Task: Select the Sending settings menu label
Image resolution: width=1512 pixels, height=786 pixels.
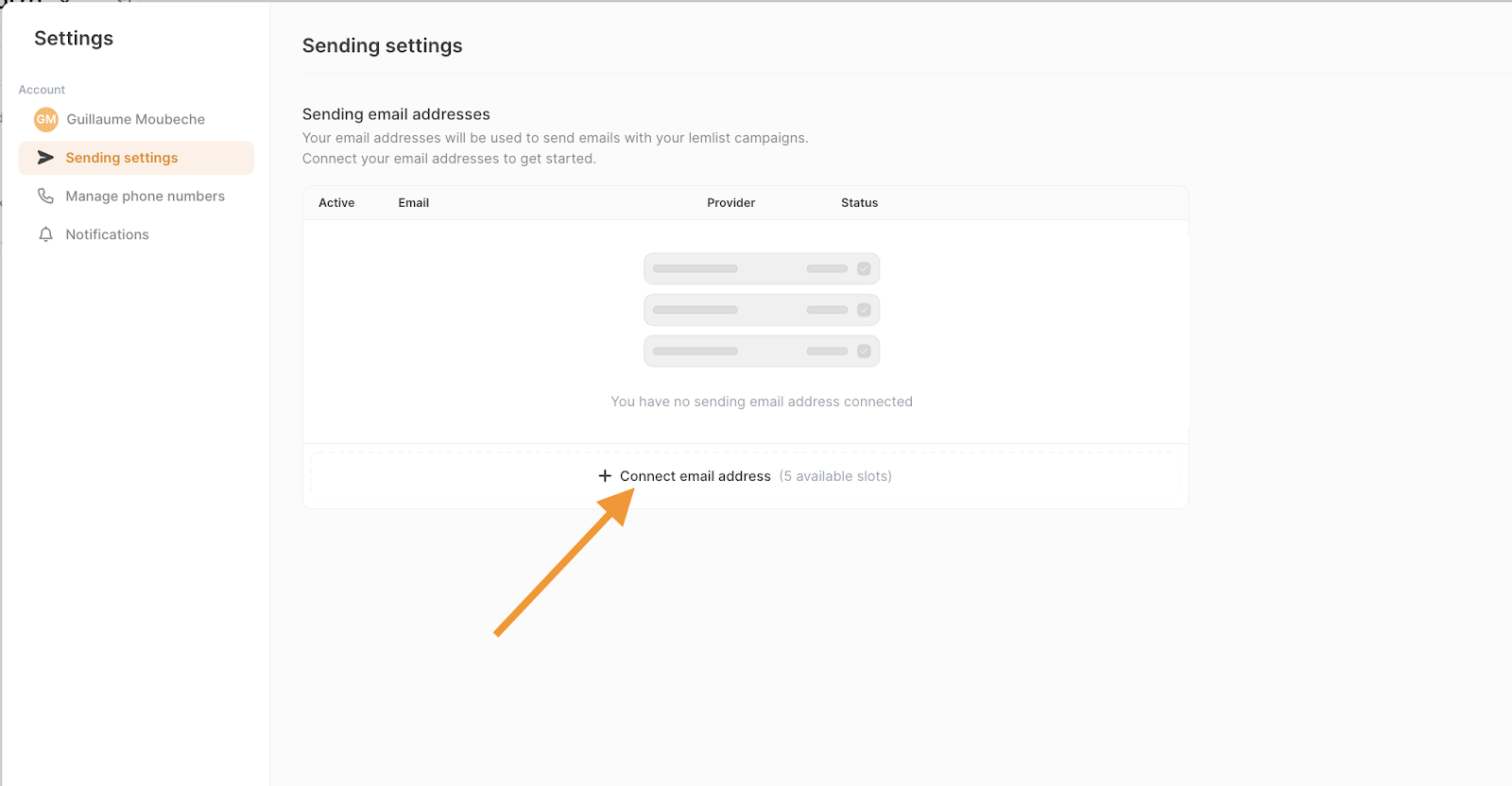Action: 121,158
